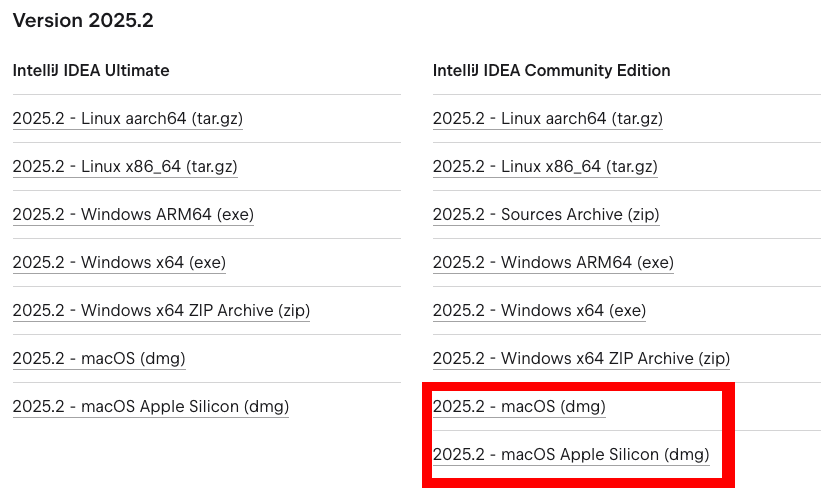Click Community Edition Windows ARM64 (exe) link

(x=553, y=262)
